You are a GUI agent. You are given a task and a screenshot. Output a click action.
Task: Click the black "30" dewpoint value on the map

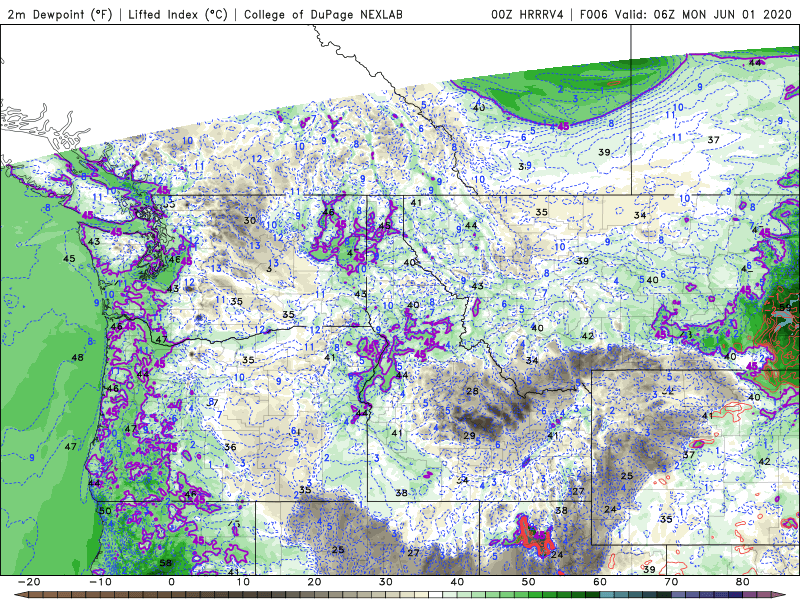pos(250,220)
